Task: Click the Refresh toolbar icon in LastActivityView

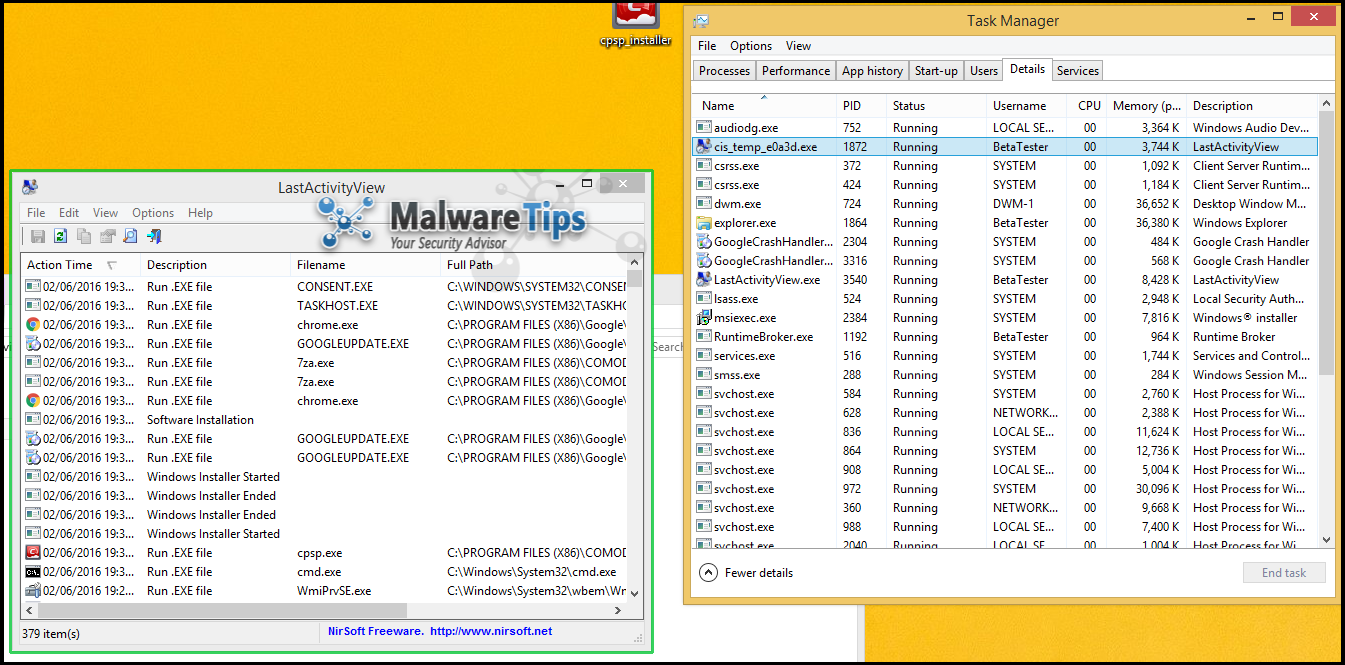Action: [61, 236]
